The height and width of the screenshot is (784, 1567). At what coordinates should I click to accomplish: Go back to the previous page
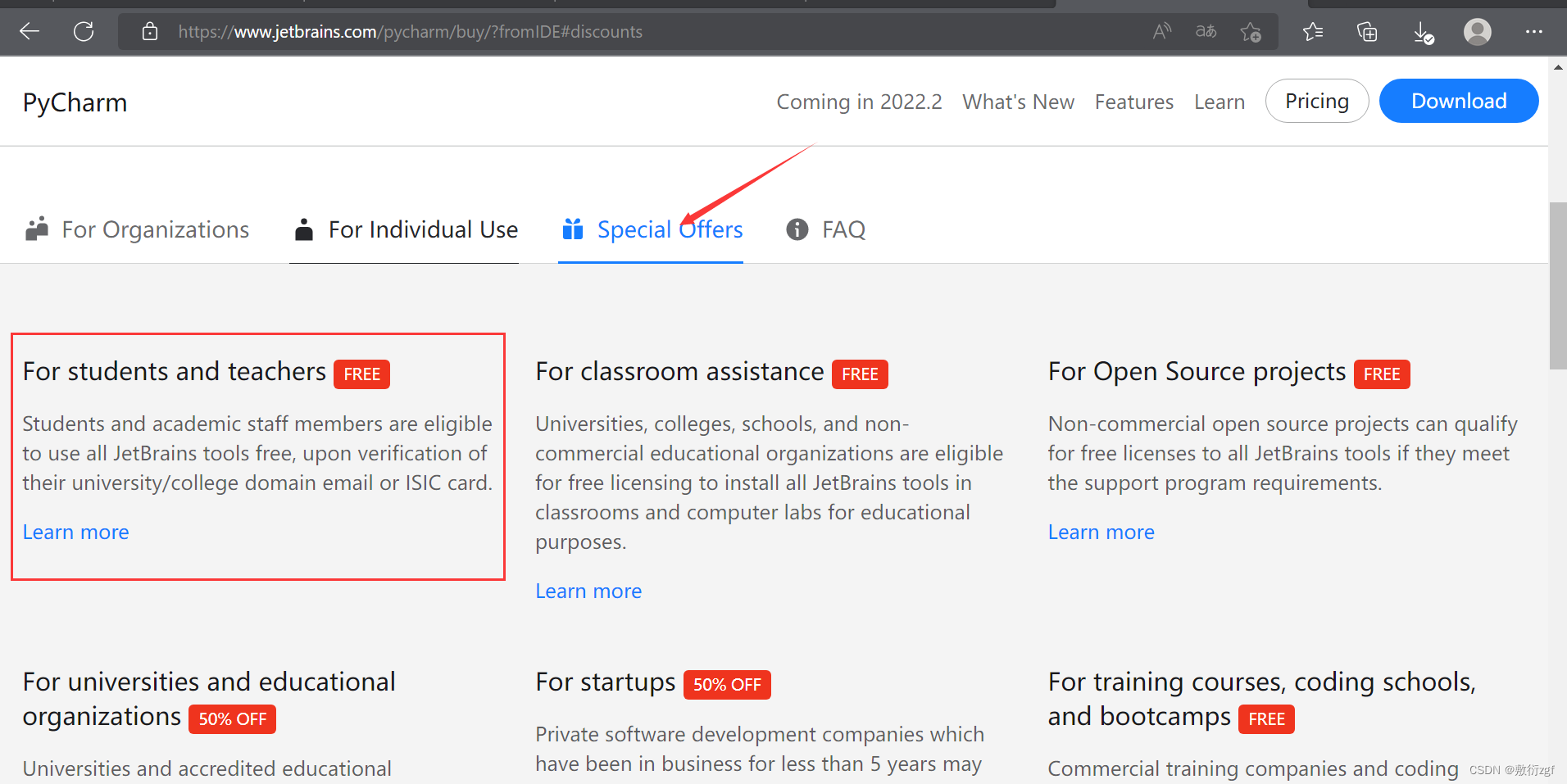point(30,32)
